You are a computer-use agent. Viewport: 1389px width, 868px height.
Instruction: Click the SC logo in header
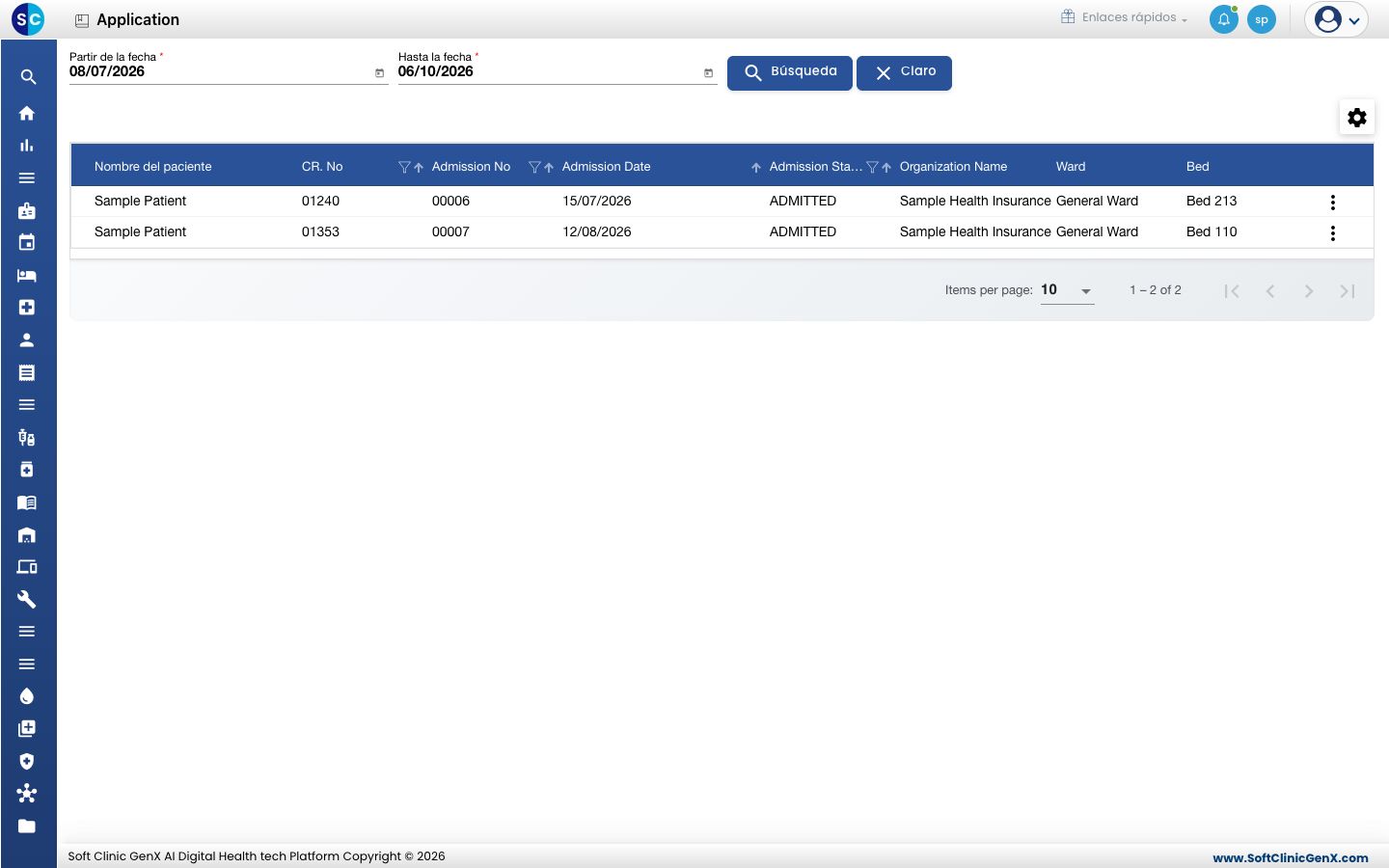[28, 19]
